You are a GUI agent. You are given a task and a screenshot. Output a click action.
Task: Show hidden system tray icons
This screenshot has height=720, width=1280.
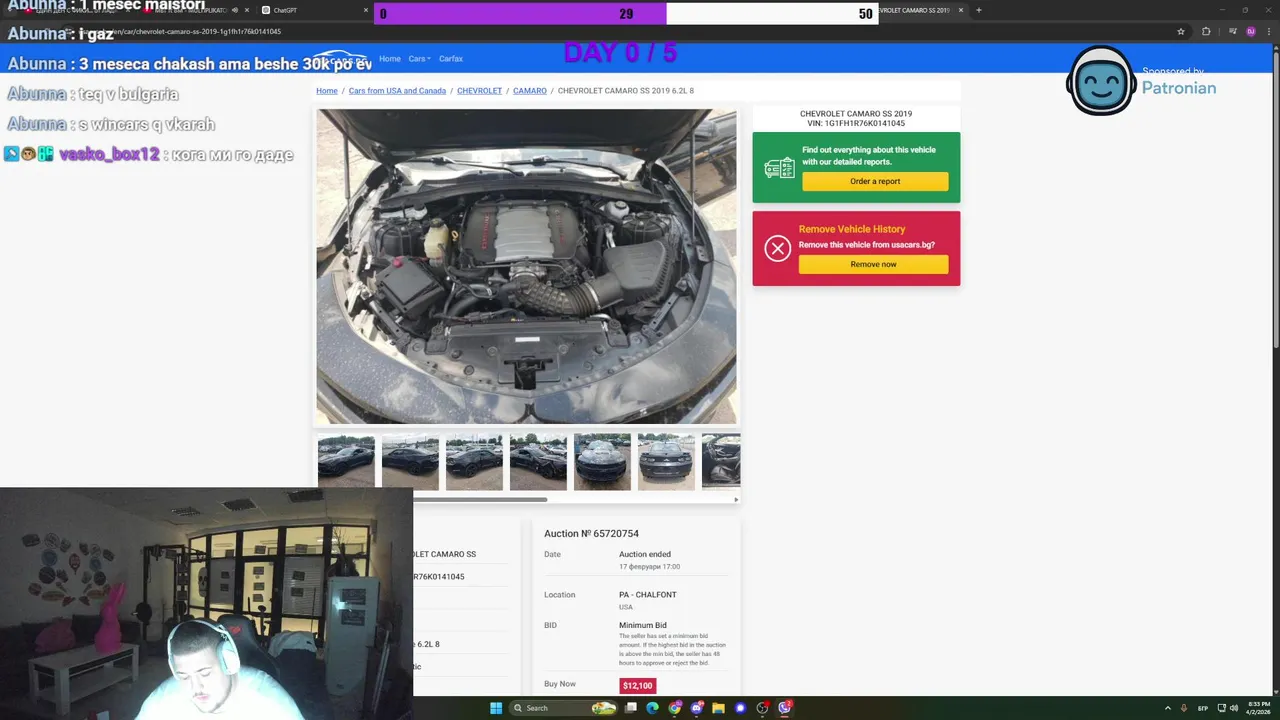coord(1169,708)
